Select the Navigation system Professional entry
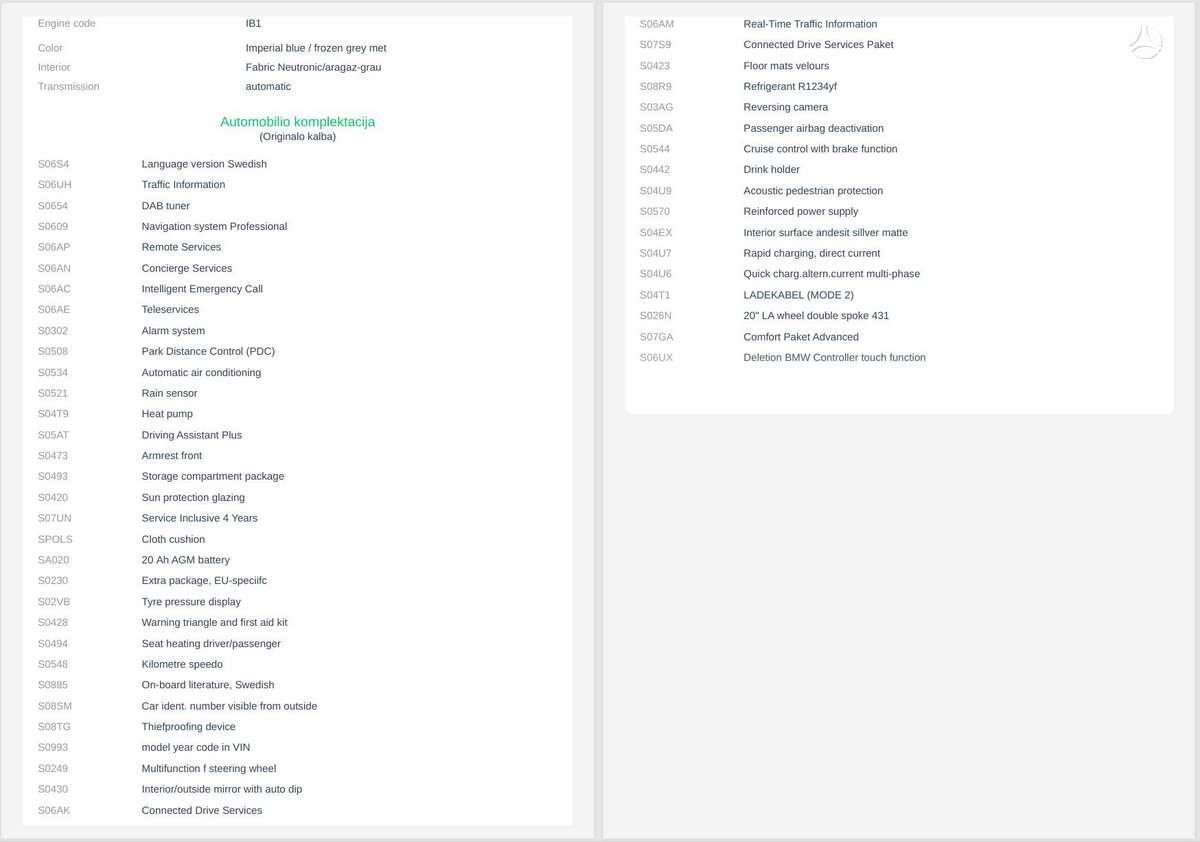 [x=214, y=227]
